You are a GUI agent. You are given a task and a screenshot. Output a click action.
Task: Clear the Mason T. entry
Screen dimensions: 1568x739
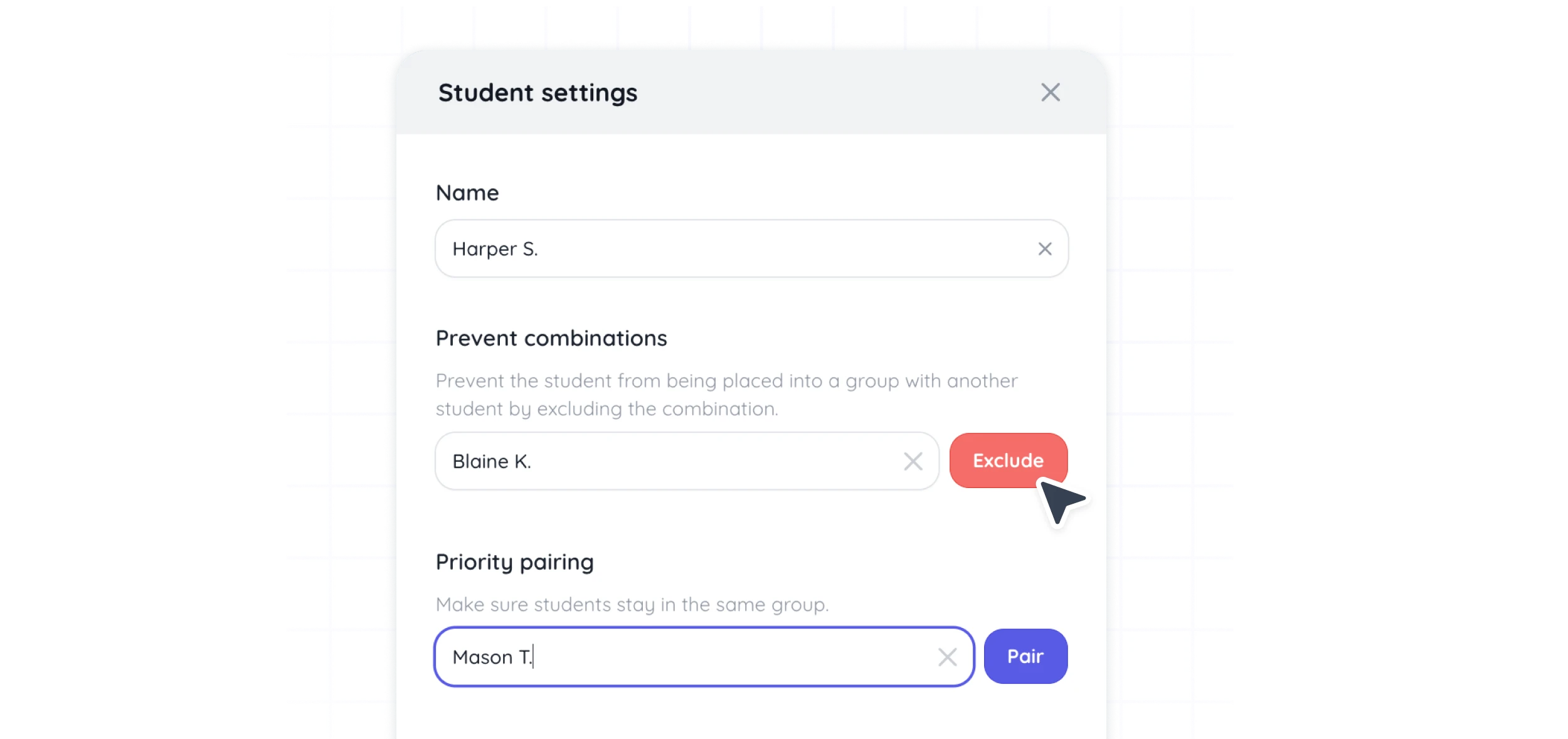click(948, 657)
